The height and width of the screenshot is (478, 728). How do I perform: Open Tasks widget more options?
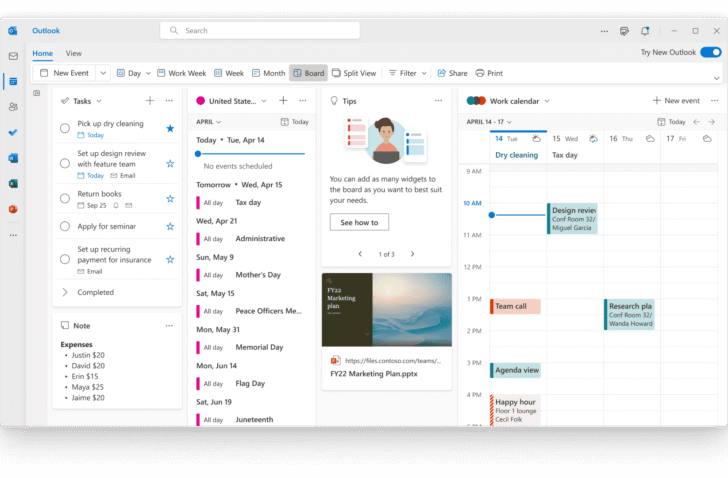point(169,101)
